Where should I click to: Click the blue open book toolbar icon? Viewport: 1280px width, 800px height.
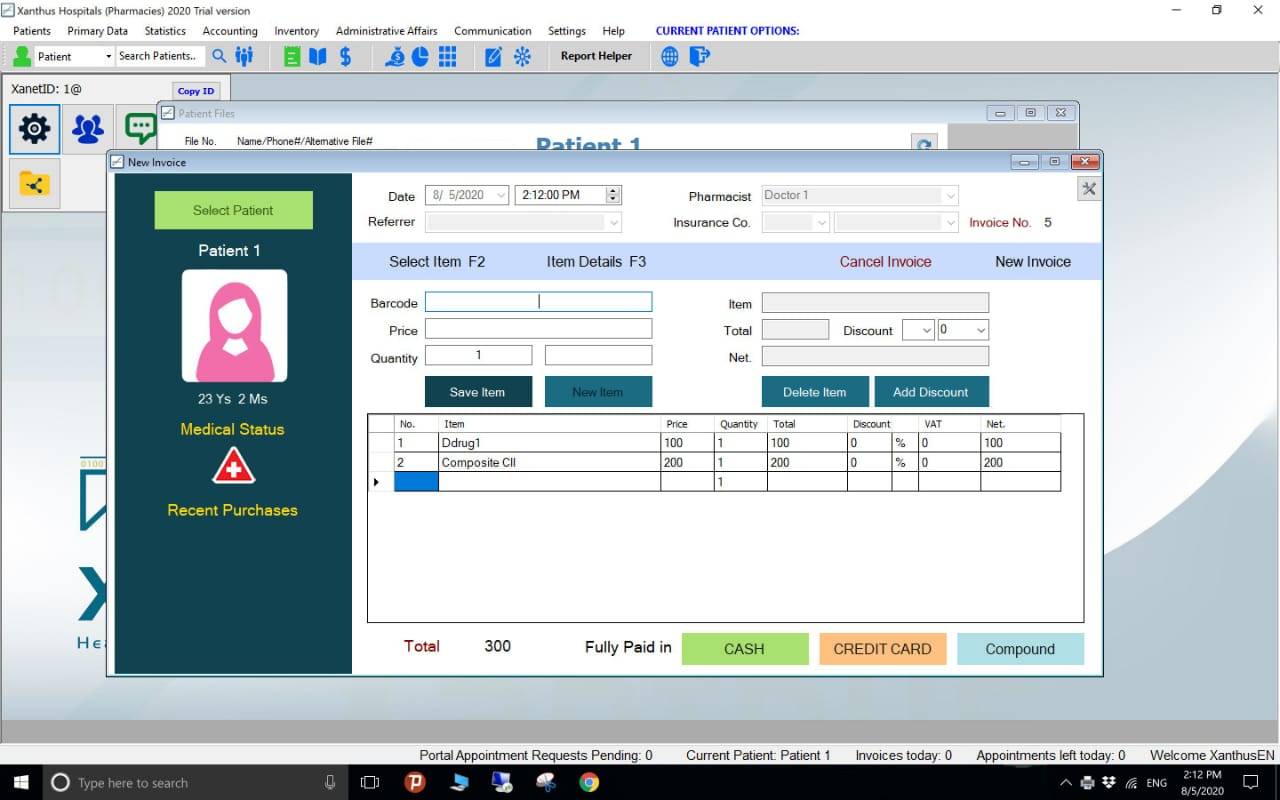(x=318, y=57)
